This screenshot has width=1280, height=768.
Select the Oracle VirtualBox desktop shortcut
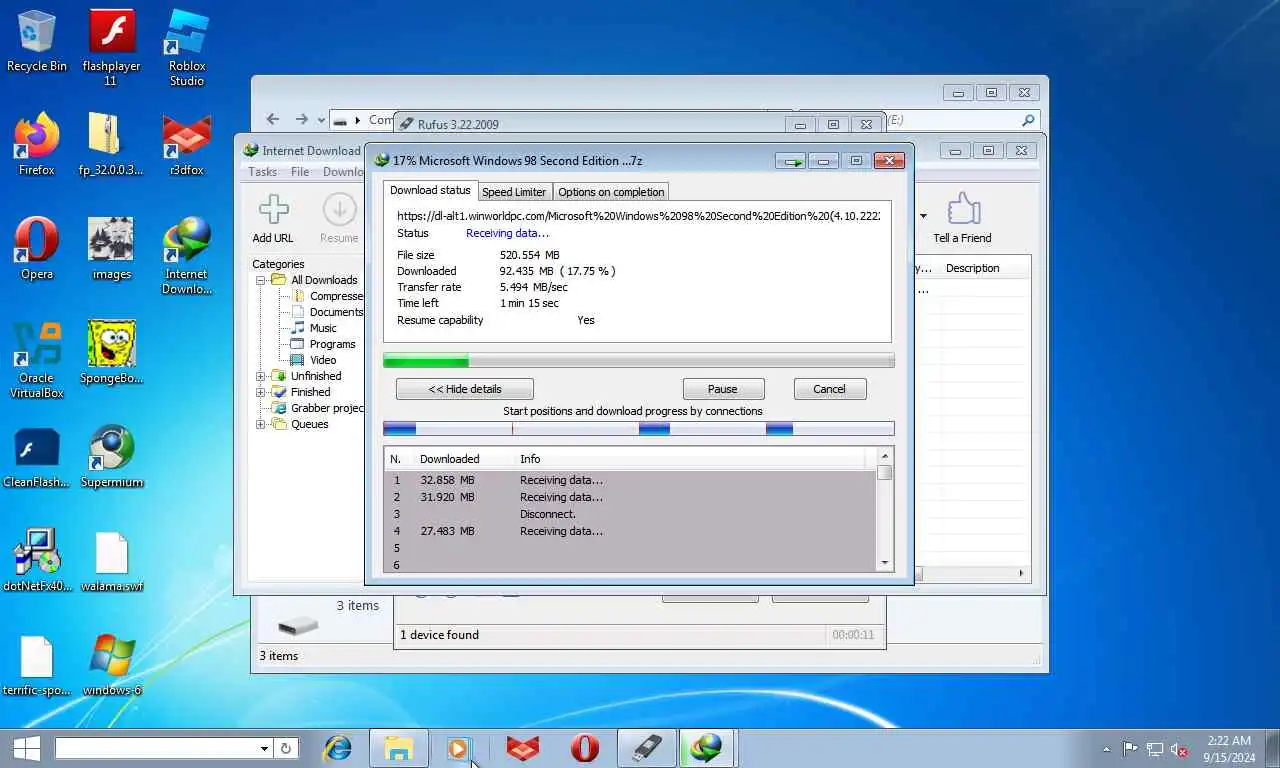pyautogui.click(x=37, y=360)
